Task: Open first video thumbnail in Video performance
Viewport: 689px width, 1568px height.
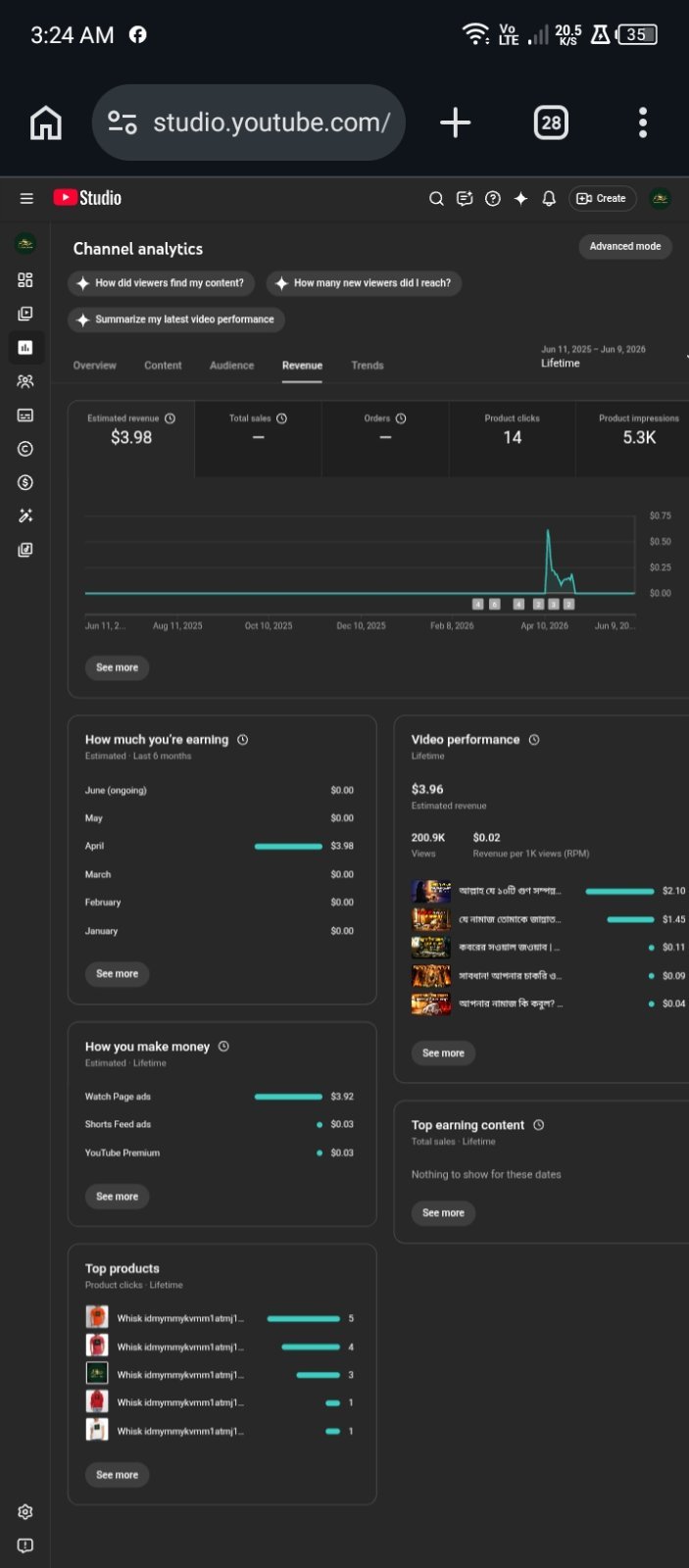Action: [x=431, y=891]
